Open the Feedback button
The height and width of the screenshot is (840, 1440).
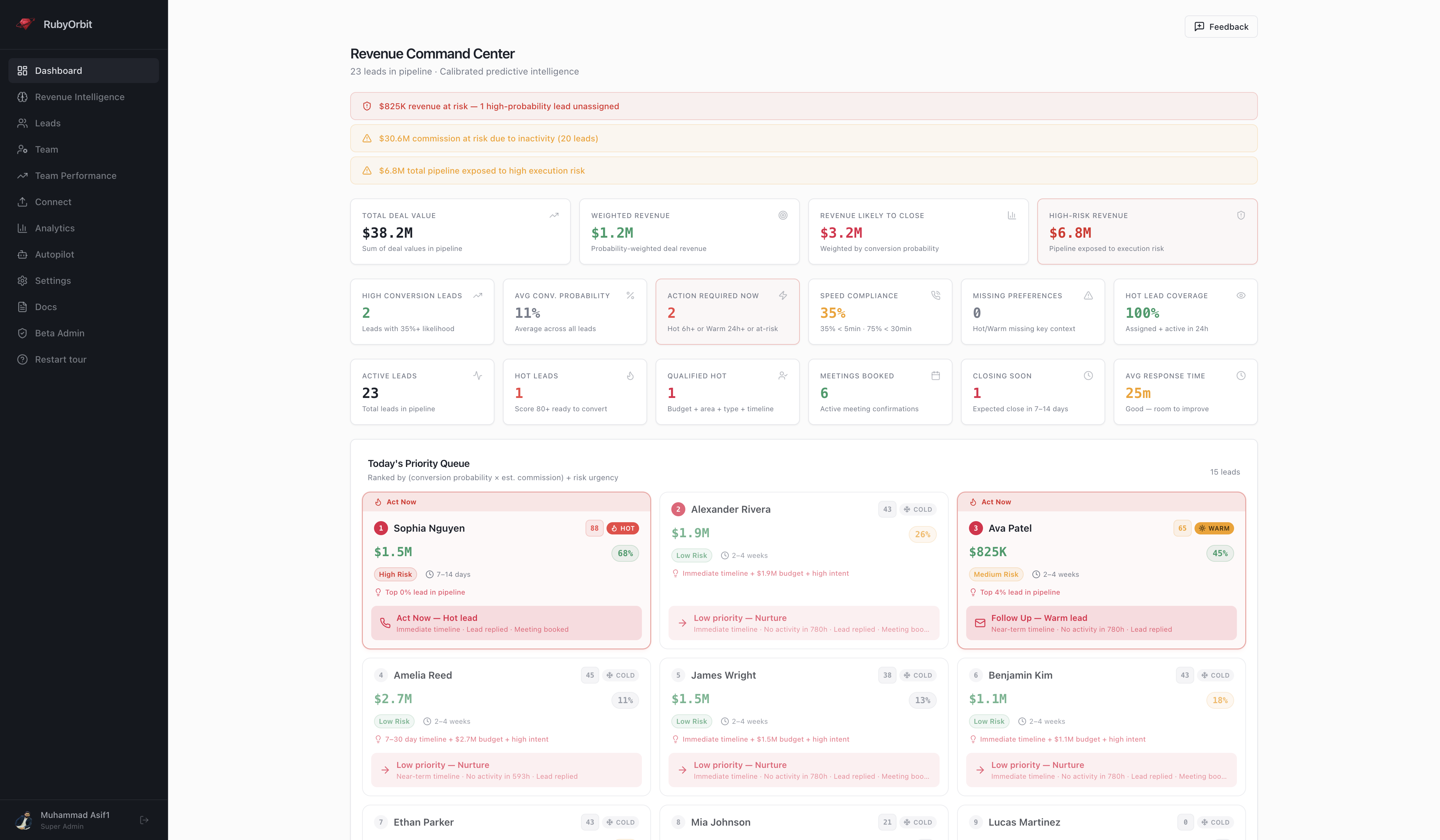[x=1220, y=27]
